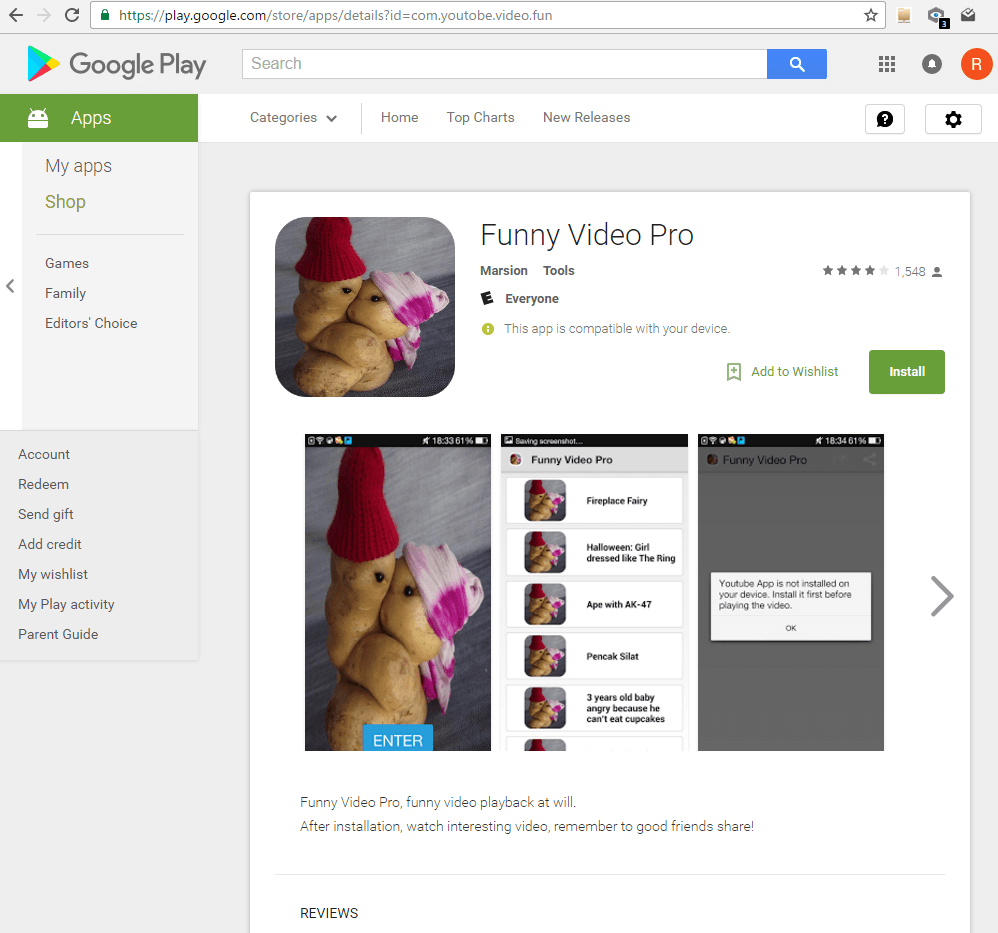Click the Google Play logo
The height and width of the screenshot is (933, 998).
116,64
